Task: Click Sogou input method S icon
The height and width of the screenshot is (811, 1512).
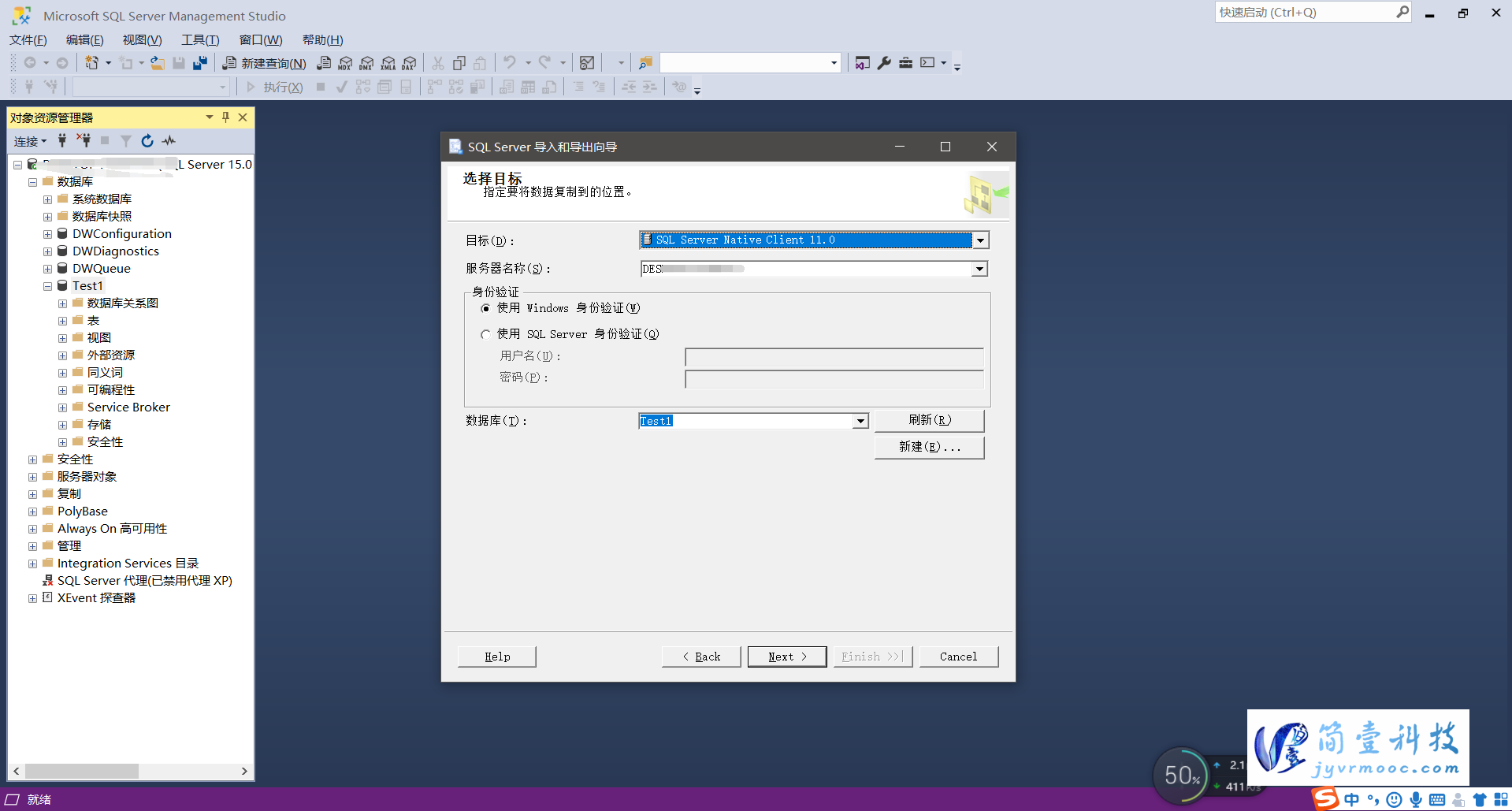Action: [1325, 798]
